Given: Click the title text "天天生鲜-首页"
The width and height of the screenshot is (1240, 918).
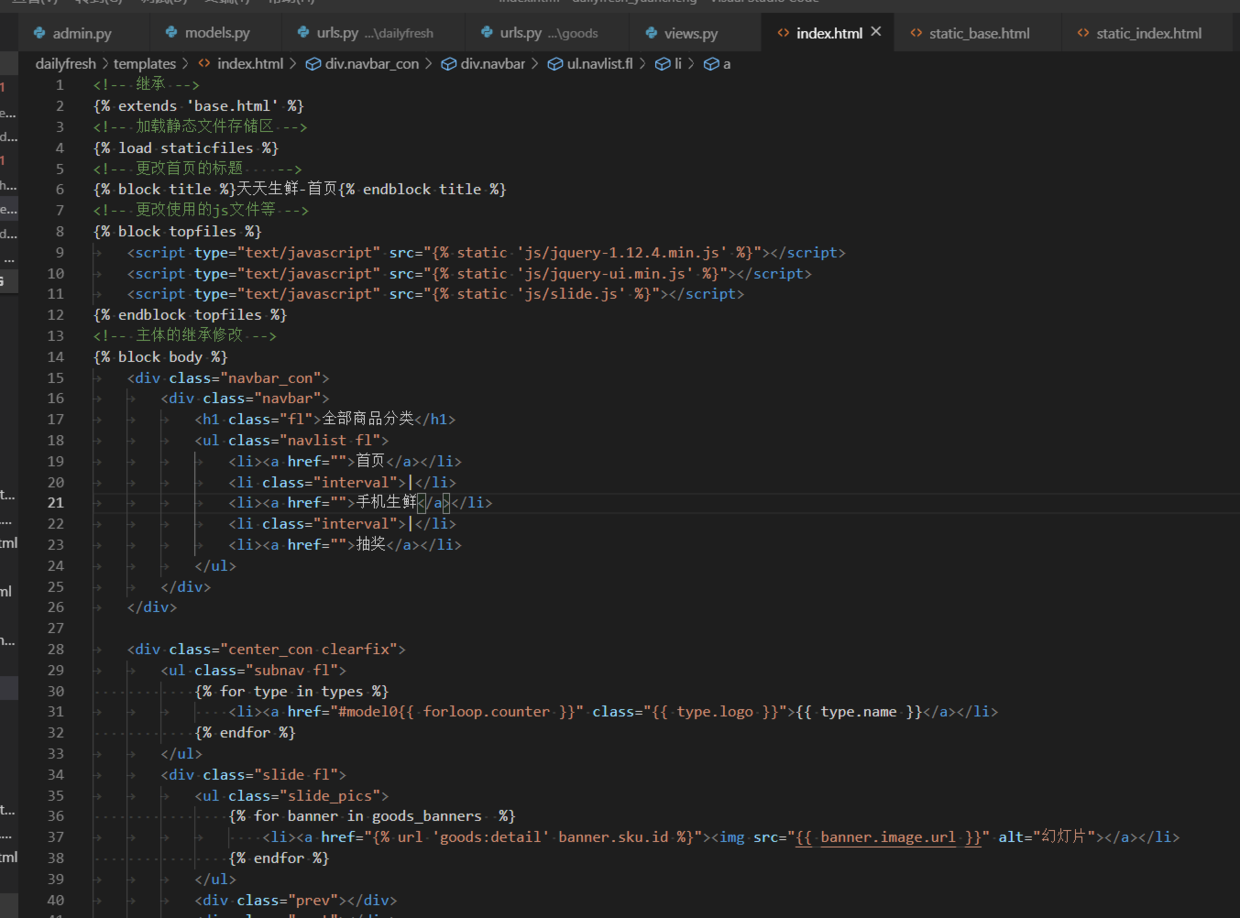Looking at the screenshot, I should (286, 189).
